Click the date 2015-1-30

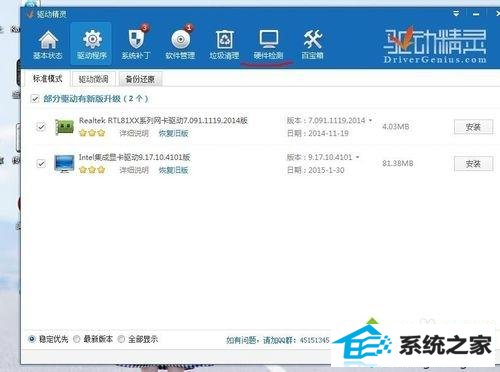(x=326, y=170)
